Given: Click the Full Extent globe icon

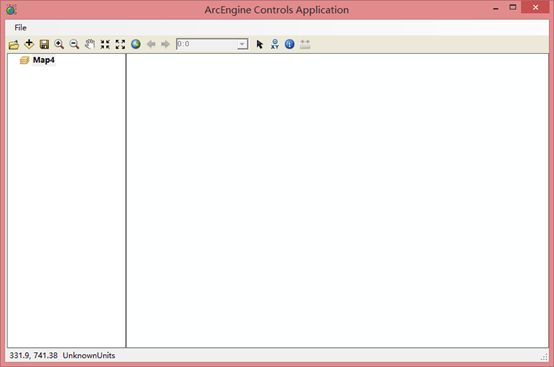Looking at the screenshot, I should (x=136, y=44).
